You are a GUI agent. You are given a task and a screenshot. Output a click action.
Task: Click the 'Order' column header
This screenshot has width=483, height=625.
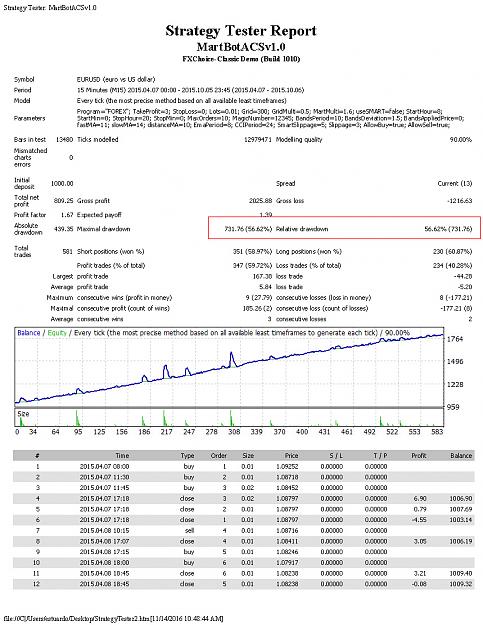tap(219, 456)
